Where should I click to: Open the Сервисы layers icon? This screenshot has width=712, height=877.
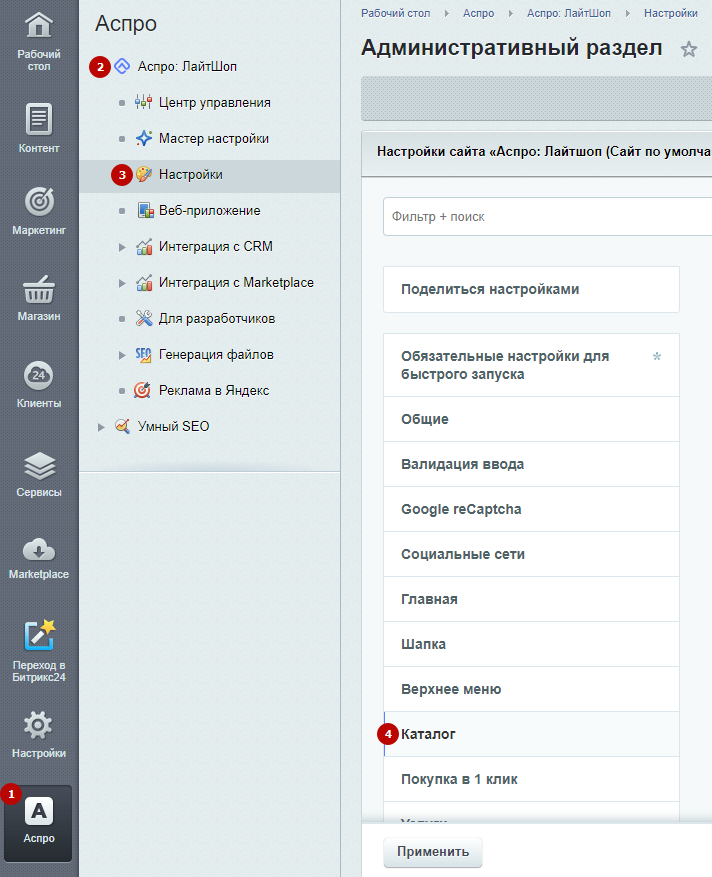pos(39,466)
